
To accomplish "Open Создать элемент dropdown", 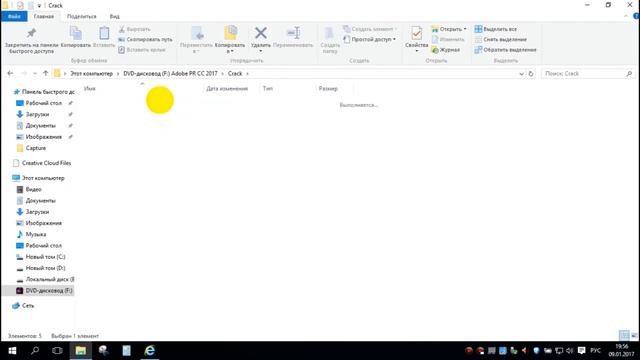I will [370, 29].
